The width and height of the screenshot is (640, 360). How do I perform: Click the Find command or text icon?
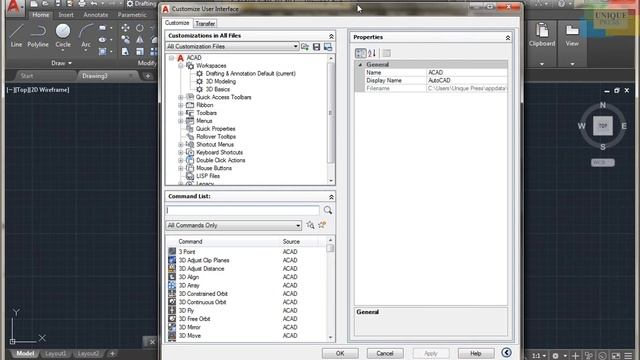click(310, 225)
